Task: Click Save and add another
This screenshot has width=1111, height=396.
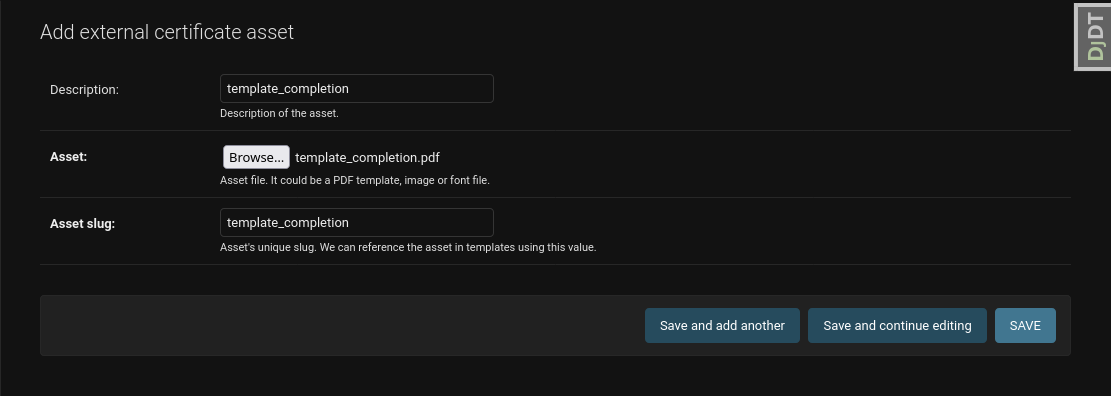Action: (x=722, y=326)
